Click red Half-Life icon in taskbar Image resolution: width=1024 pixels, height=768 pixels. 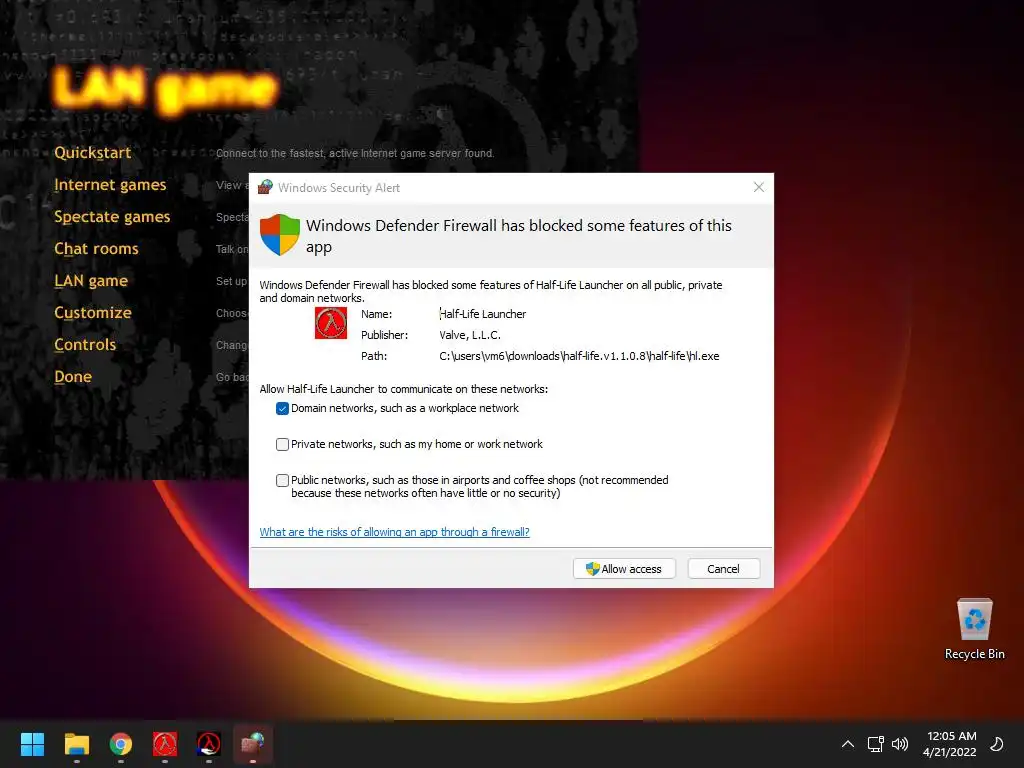(165, 744)
